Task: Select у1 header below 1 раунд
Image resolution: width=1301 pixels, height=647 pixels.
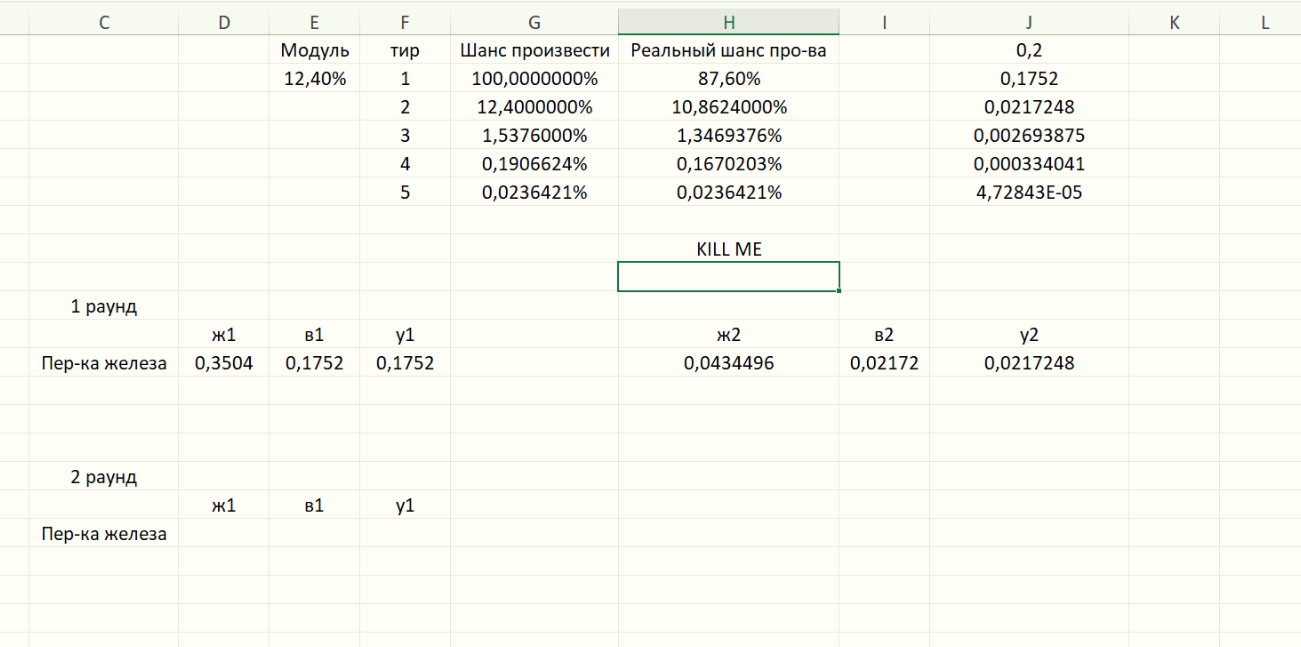Action: pyautogui.click(x=405, y=335)
